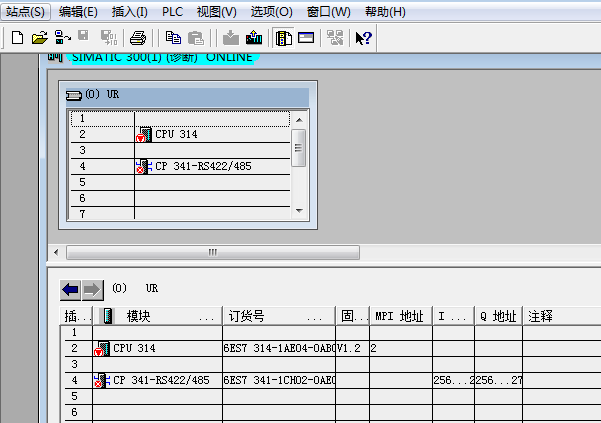
Task: Click the horizontal scrollbar thumb
Action: click(213, 252)
